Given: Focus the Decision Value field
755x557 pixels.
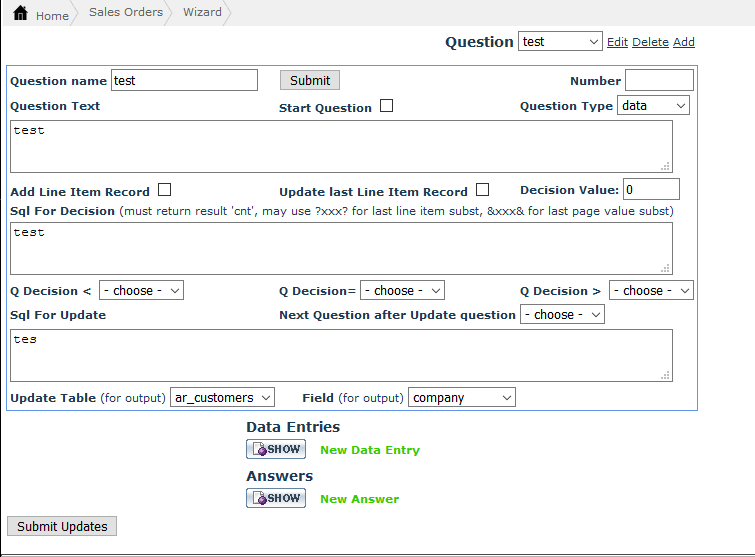Looking at the screenshot, I should pos(651,189).
